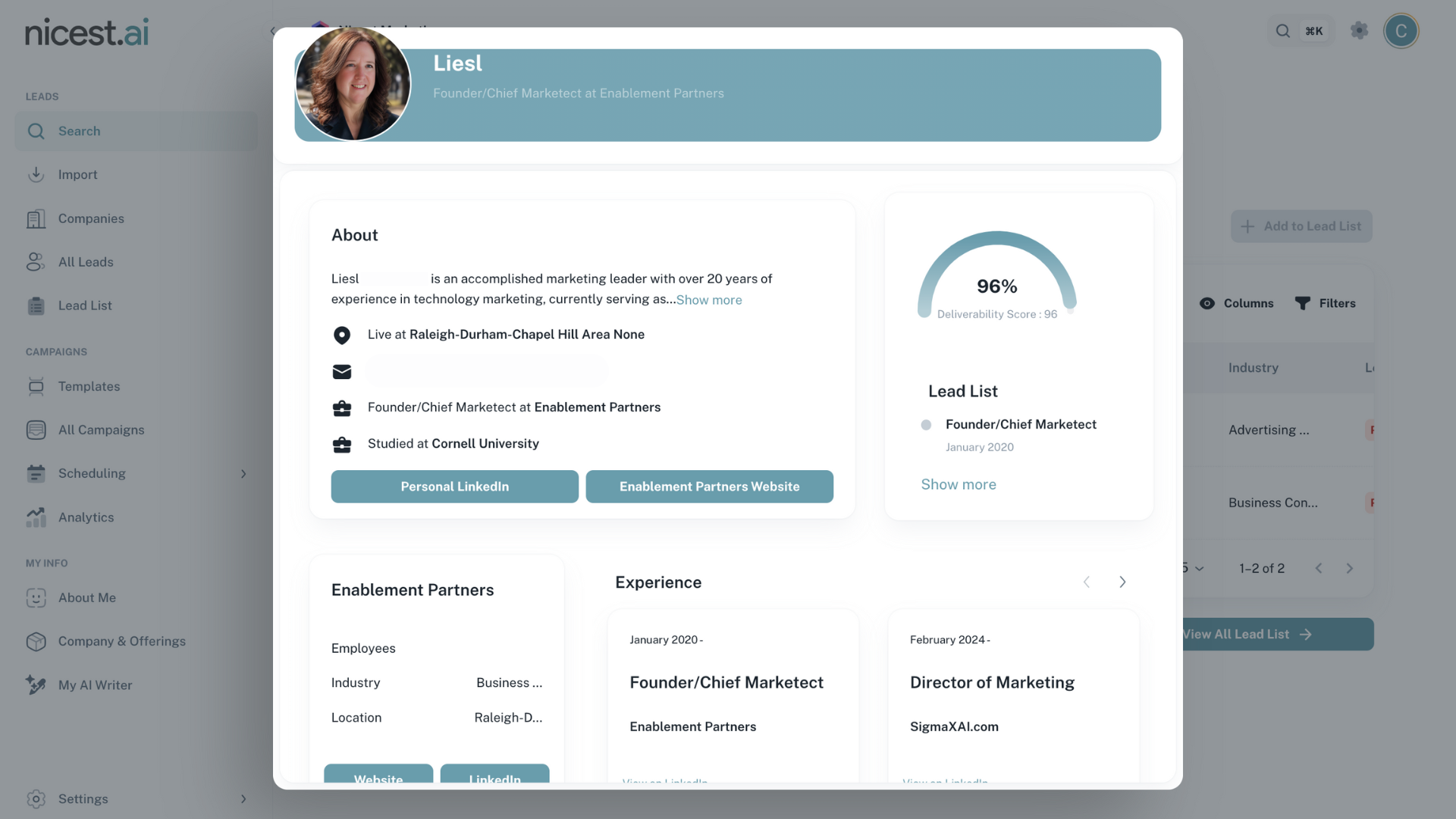Go to next experience card arrow
Screen dimensions: 1456x819
click(1122, 582)
